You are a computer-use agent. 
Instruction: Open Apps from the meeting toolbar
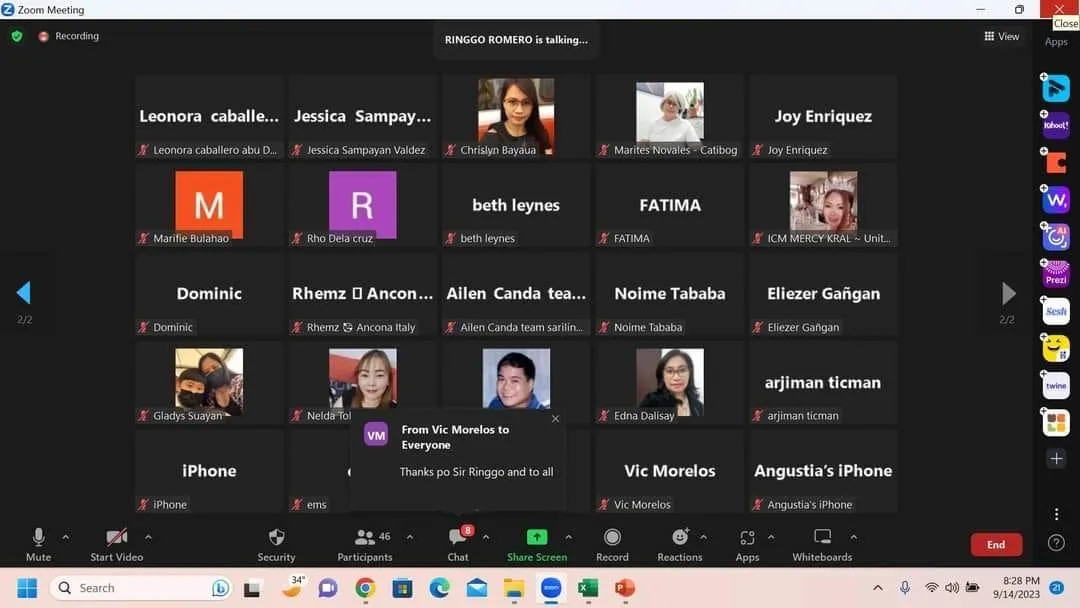point(747,545)
